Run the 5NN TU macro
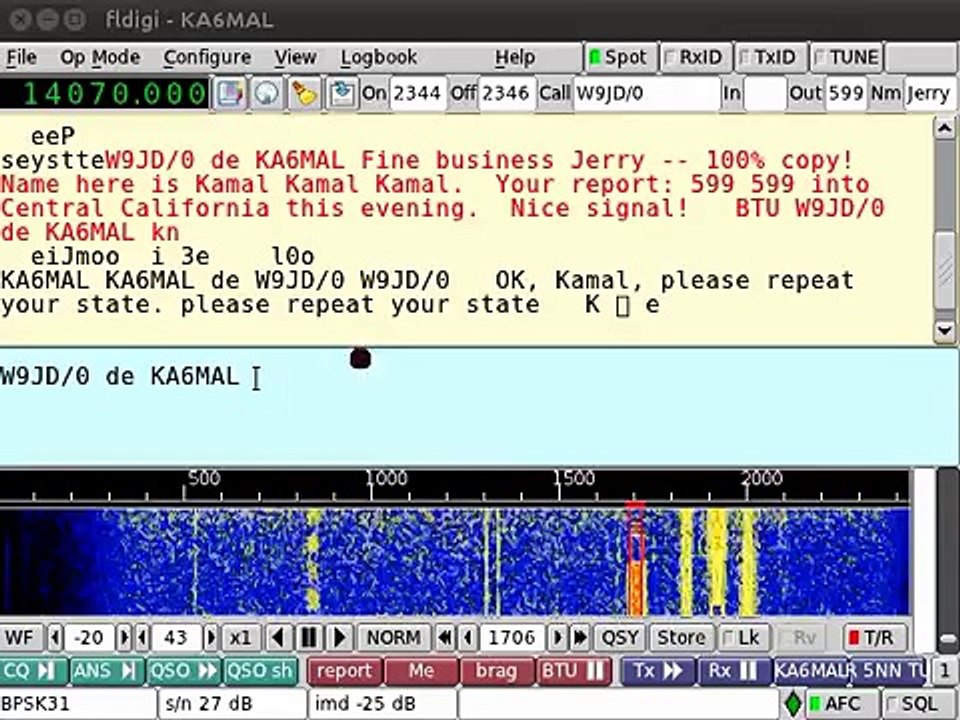Viewport: 960px width, 720px height. tap(890, 671)
